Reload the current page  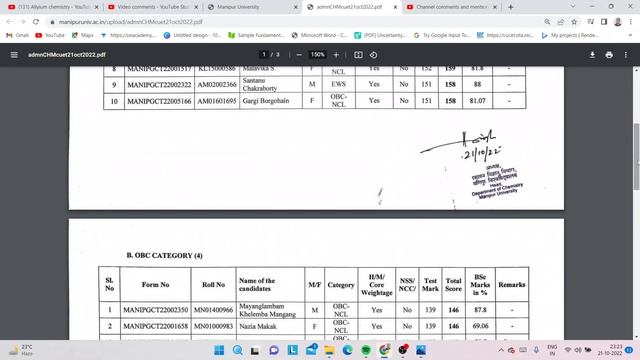[36, 22]
